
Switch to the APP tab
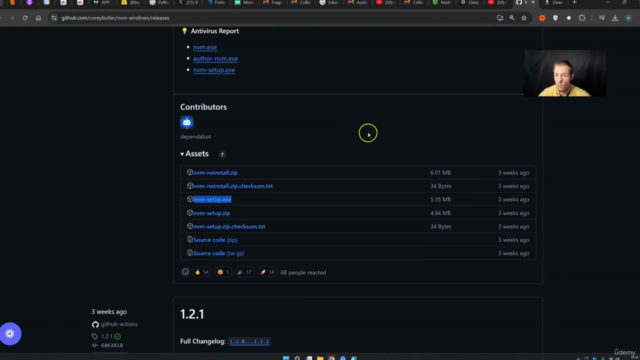102,2
